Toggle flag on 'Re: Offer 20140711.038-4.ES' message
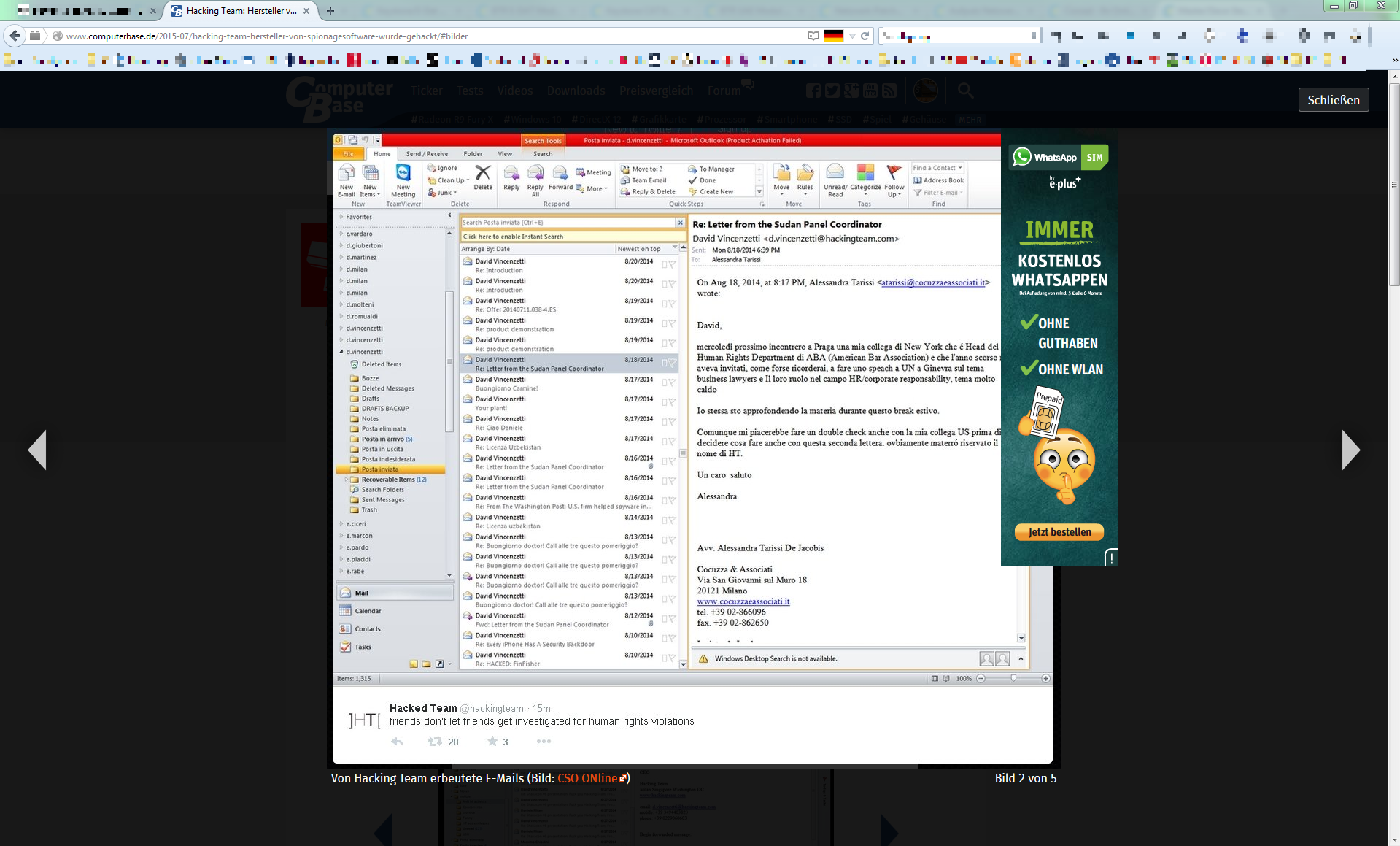 coord(672,304)
